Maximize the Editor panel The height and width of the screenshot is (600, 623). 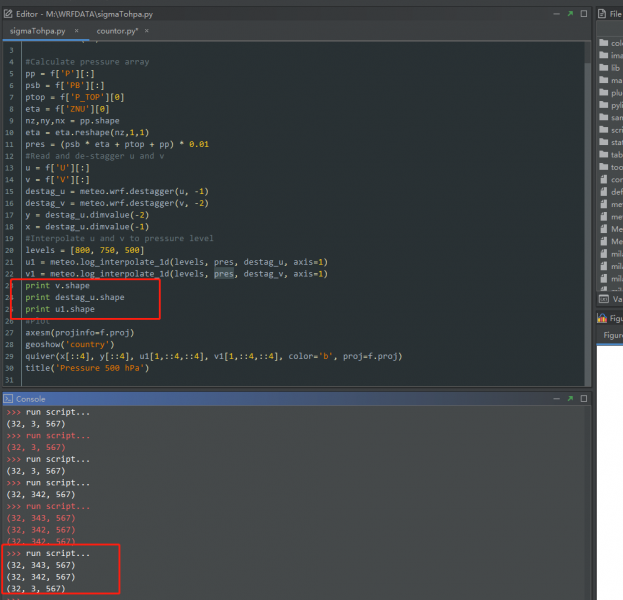point(583,13)
